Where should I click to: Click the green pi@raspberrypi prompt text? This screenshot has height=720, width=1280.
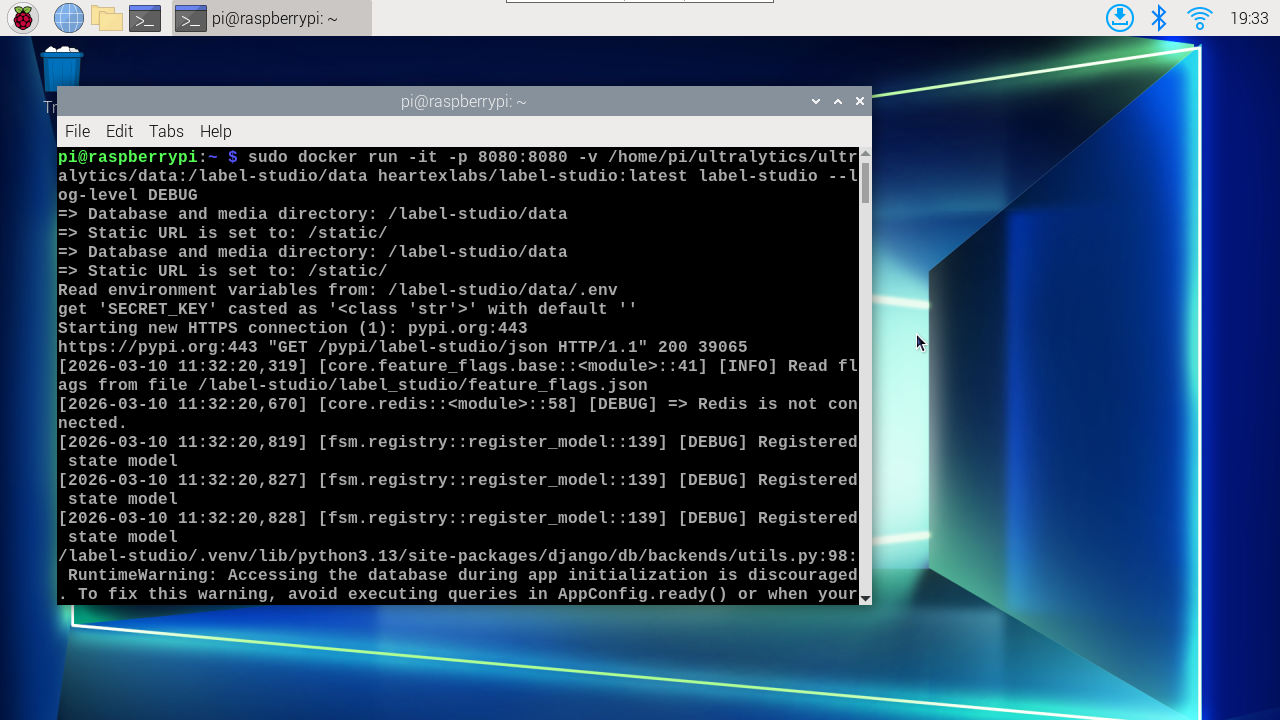(x=128, y=157)
